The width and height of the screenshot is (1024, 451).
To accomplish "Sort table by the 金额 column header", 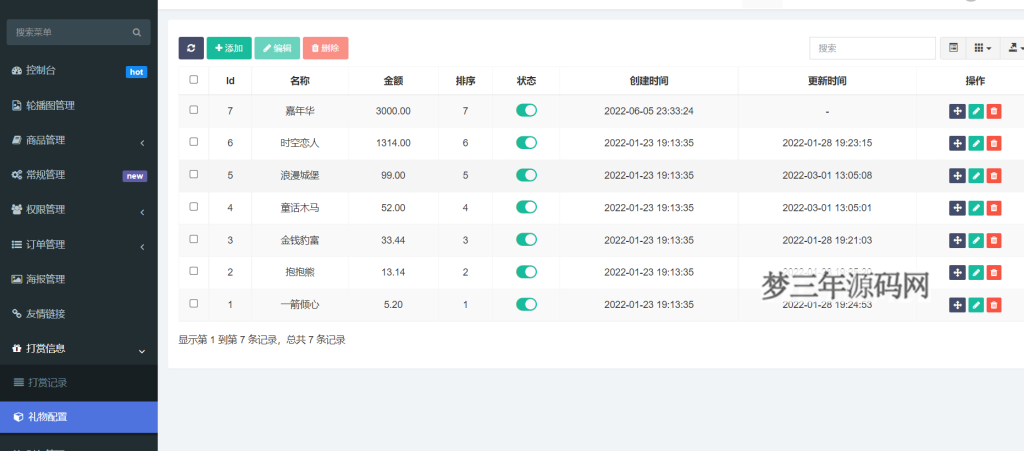I will (393, 81).
